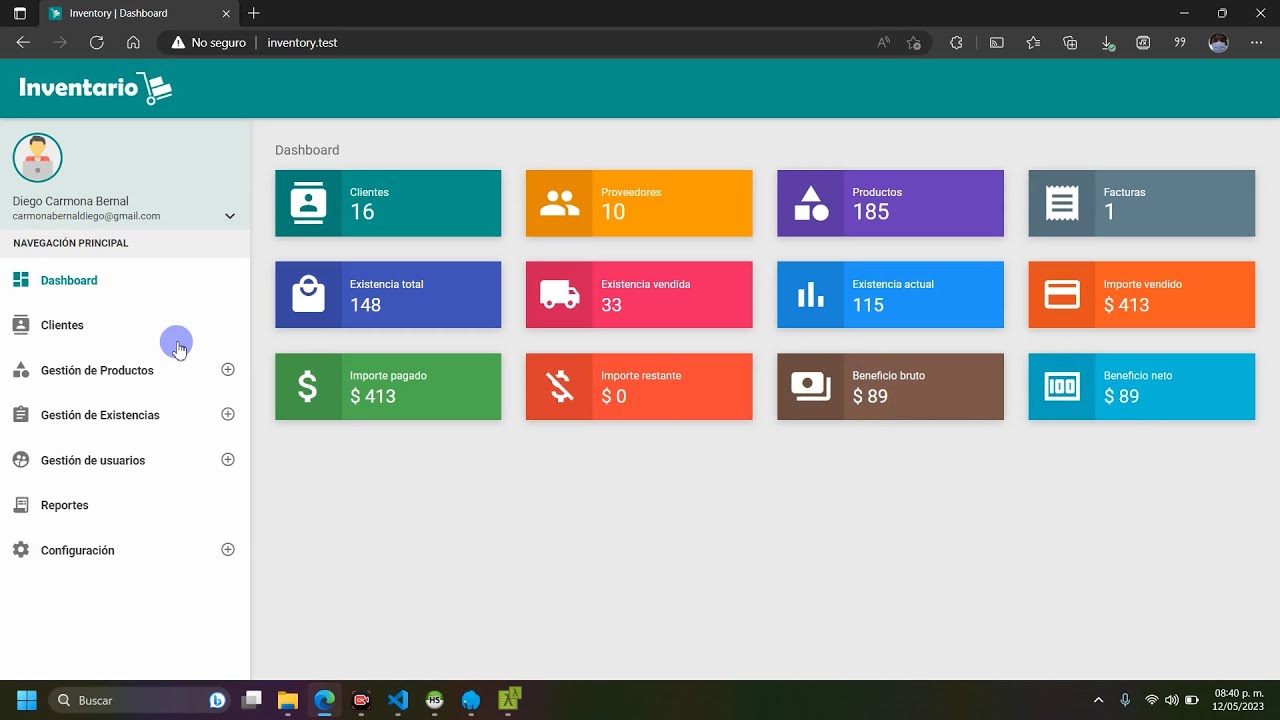Viewport: 1280px width, 720px height.
Task: Click the Facturas receipt icon
Action: 1062,203
